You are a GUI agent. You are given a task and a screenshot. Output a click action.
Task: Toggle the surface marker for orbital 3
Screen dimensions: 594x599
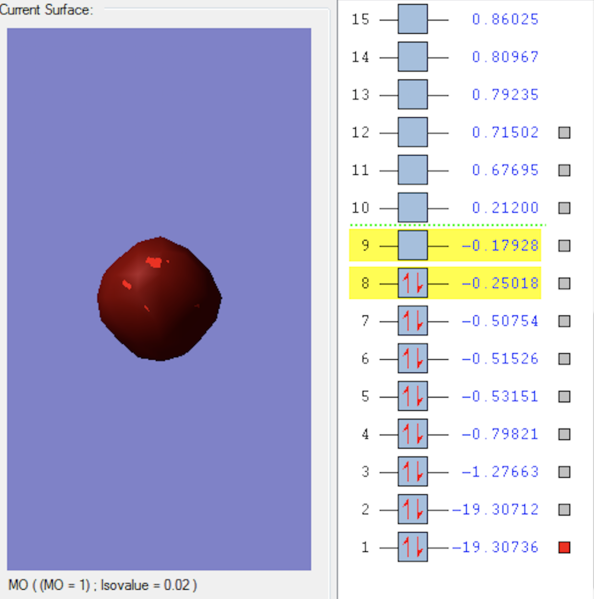(x=564, y=472)
